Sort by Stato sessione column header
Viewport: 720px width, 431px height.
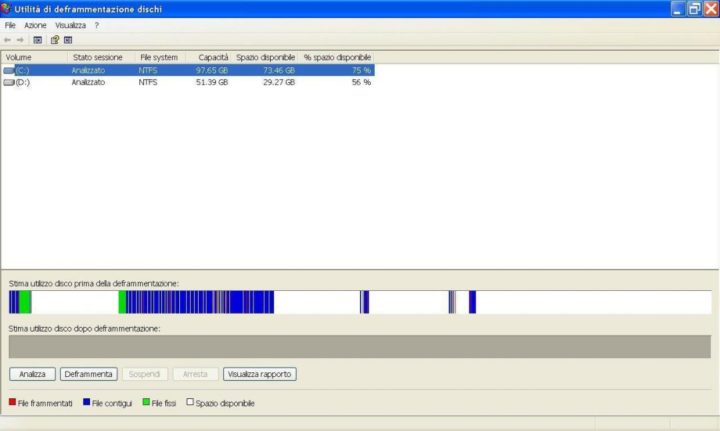101,57
